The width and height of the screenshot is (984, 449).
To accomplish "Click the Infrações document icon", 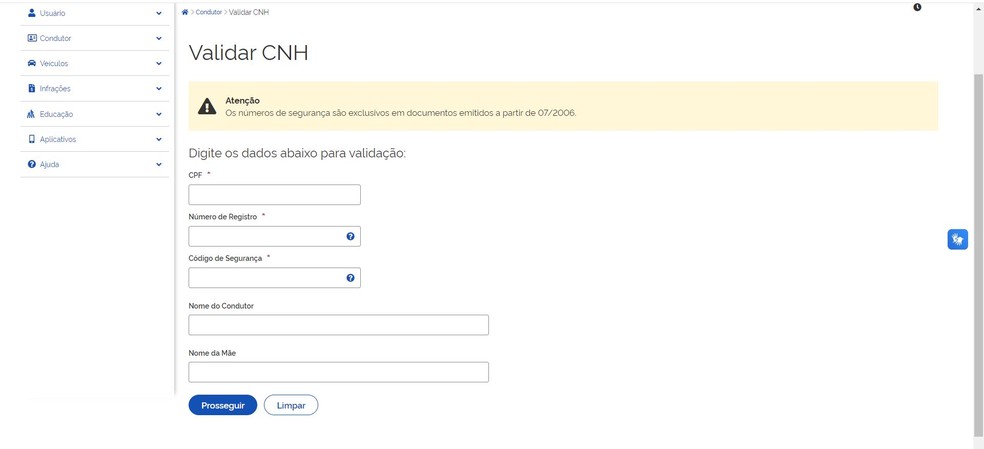I will pos(32,89).
